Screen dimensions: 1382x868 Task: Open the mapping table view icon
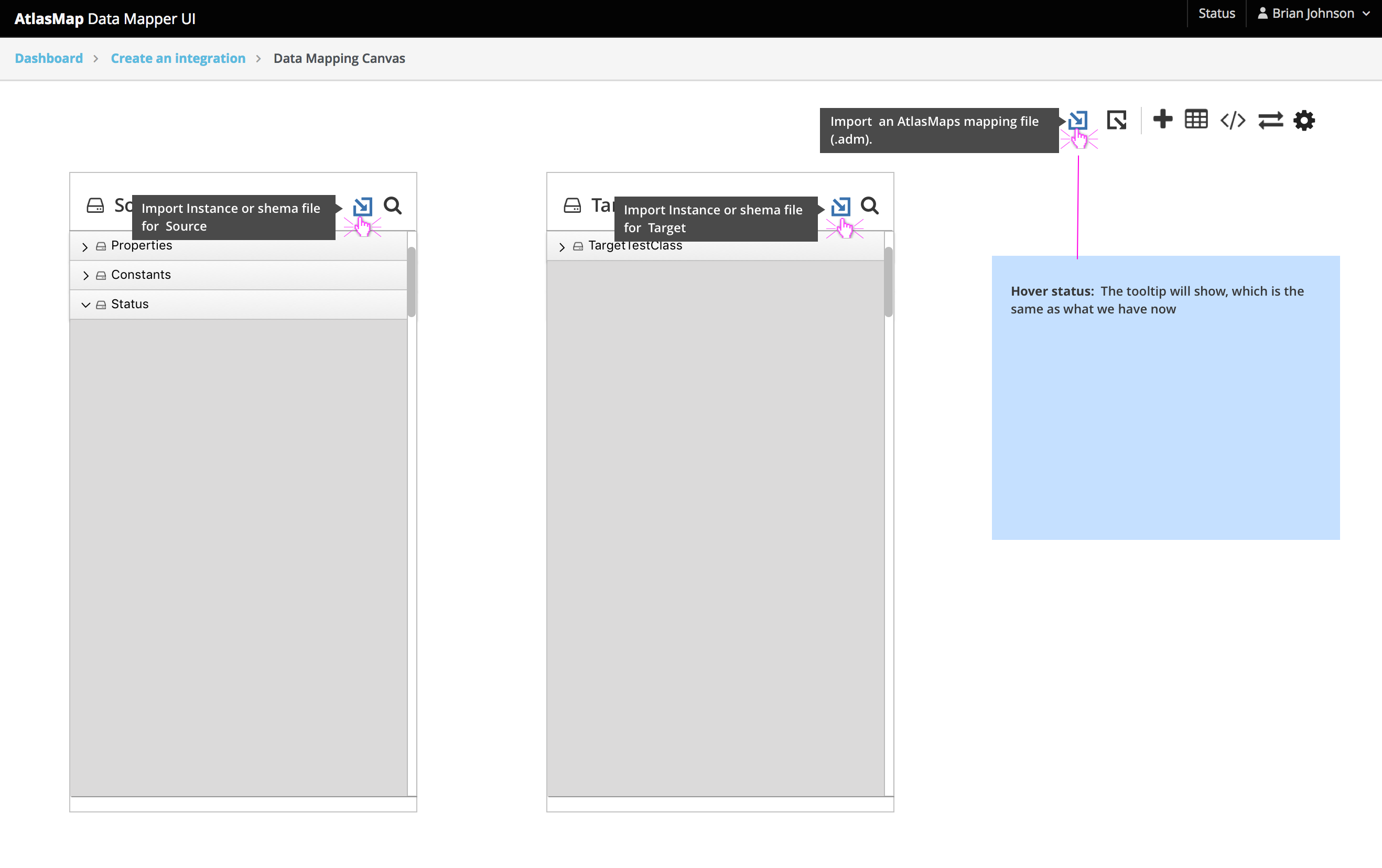1196,120
